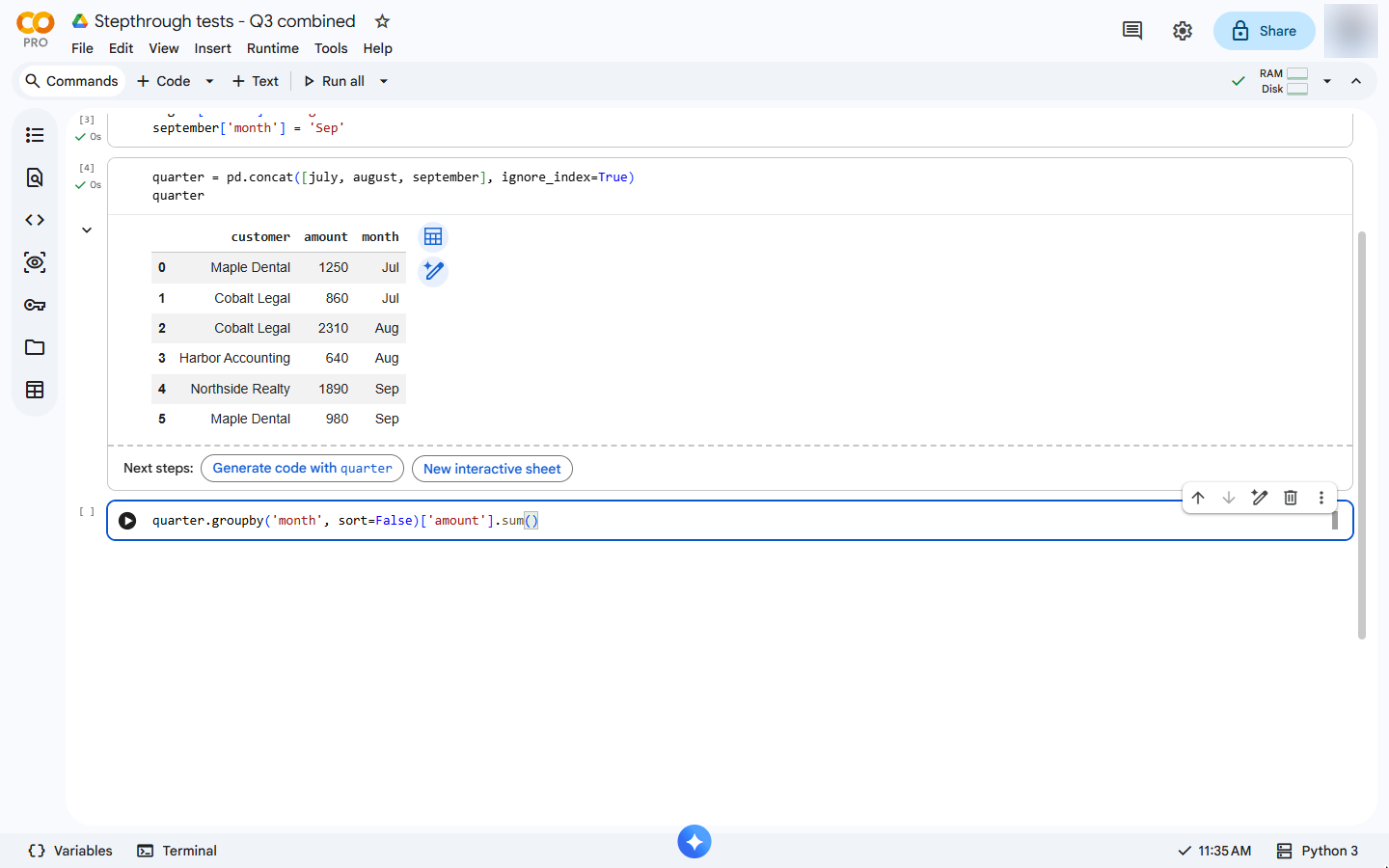
Task: Open Find and replace in sidebar
Action: 35,178
